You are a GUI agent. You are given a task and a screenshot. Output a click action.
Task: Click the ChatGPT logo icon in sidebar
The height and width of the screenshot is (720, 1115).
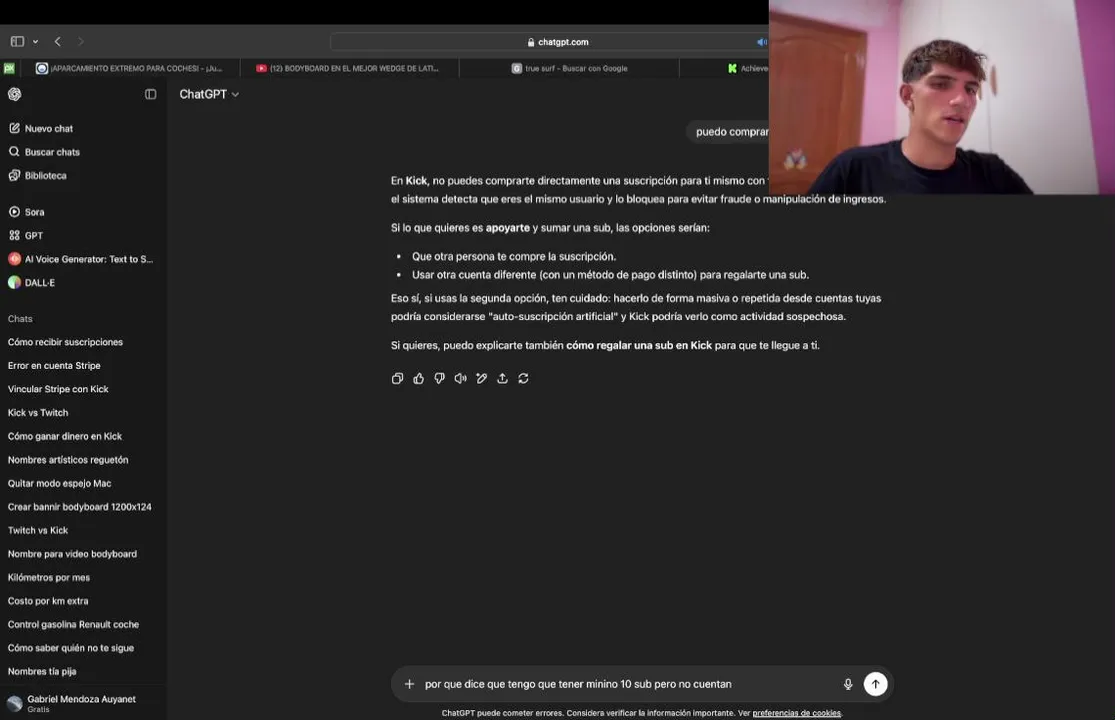tap(14, 94)
